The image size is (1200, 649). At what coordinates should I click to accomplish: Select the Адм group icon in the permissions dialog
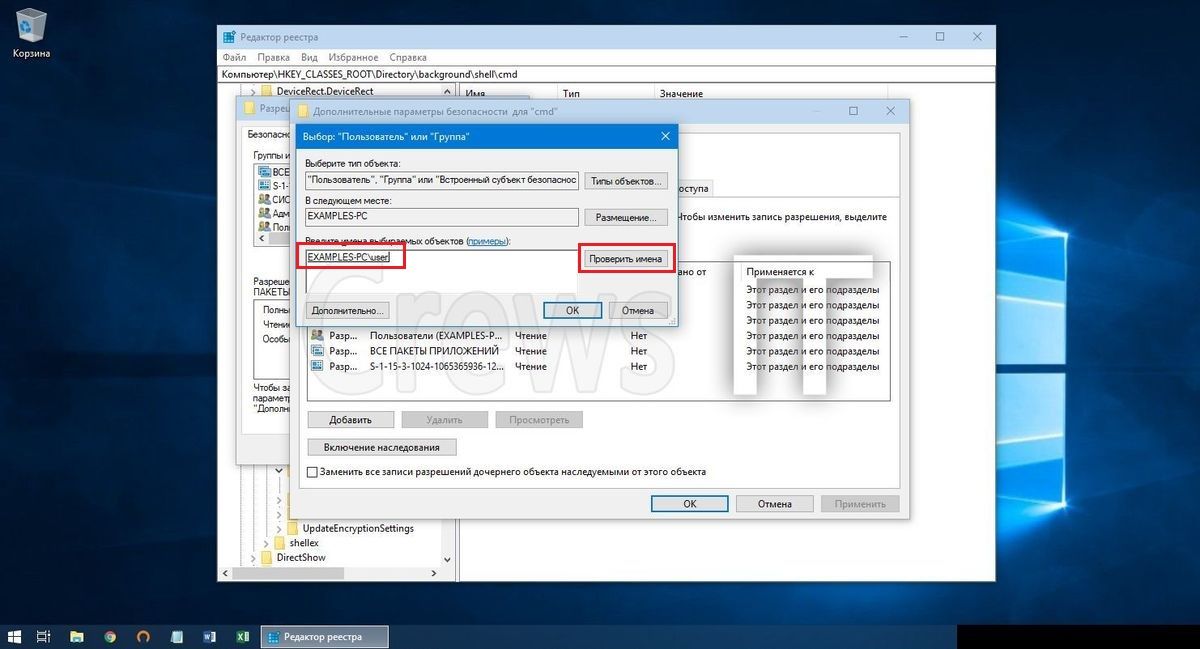click(x=264, y=213)
